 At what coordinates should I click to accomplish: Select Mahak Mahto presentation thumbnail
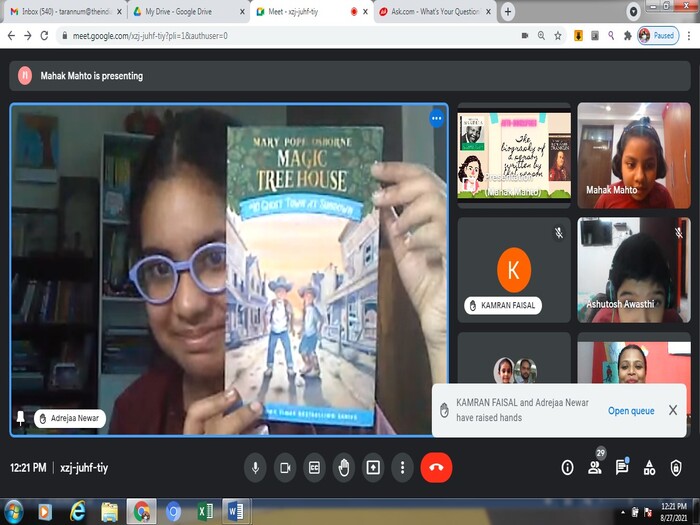coord(514,155)
